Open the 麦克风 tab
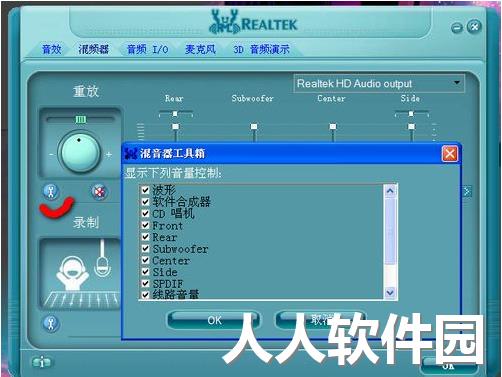Image resolution: width=502 pixels, height=377 pixels. click(200, 49)
